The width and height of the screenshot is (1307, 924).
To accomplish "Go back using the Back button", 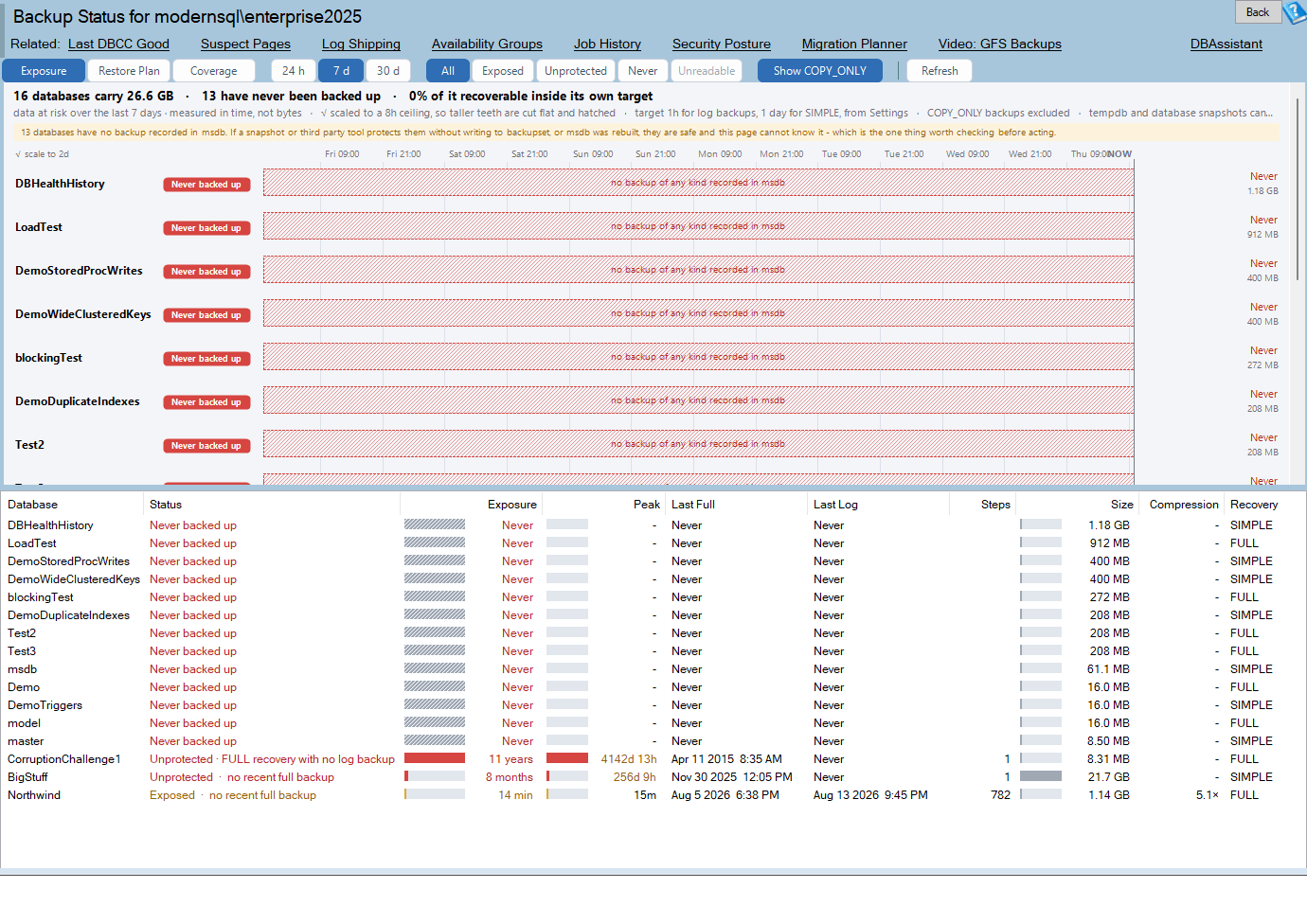I will pos(1258,12).
